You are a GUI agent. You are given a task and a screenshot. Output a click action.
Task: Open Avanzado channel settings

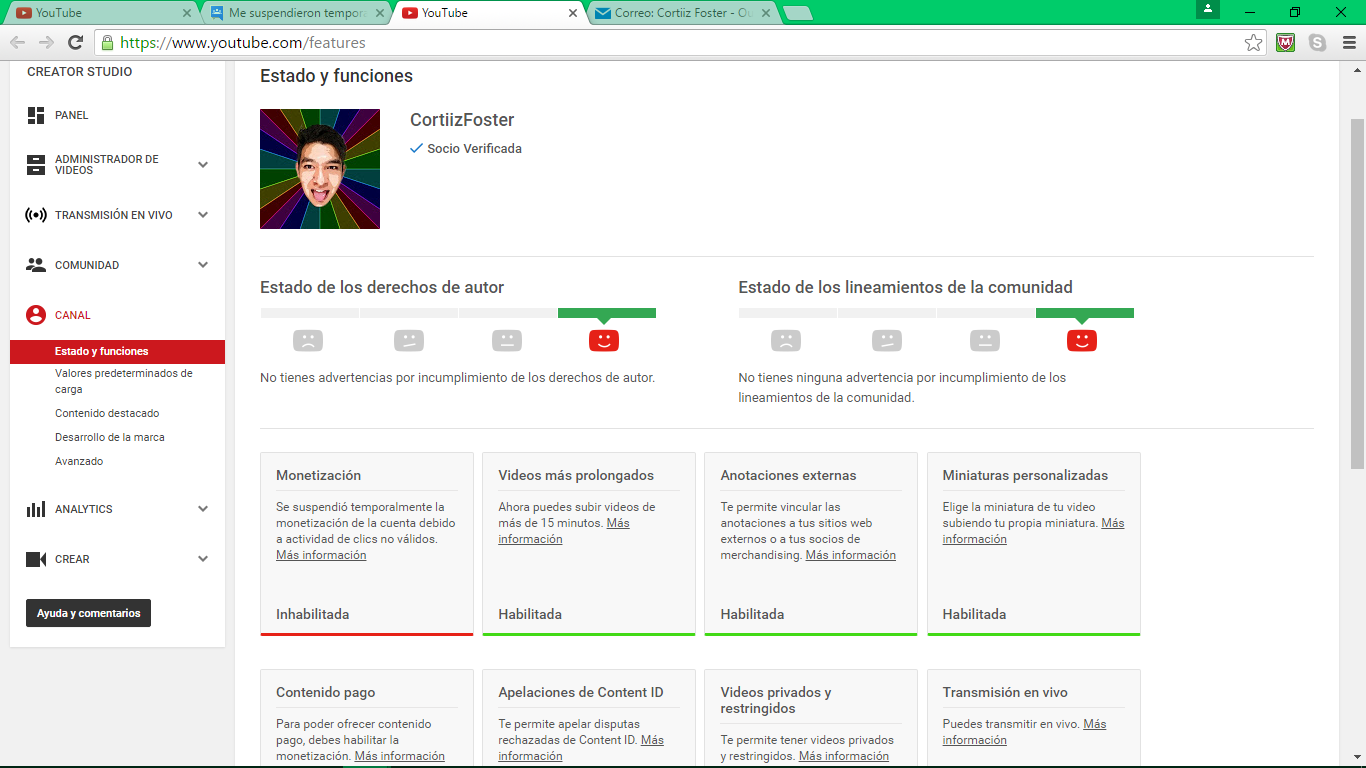click(x=79, y=461)
